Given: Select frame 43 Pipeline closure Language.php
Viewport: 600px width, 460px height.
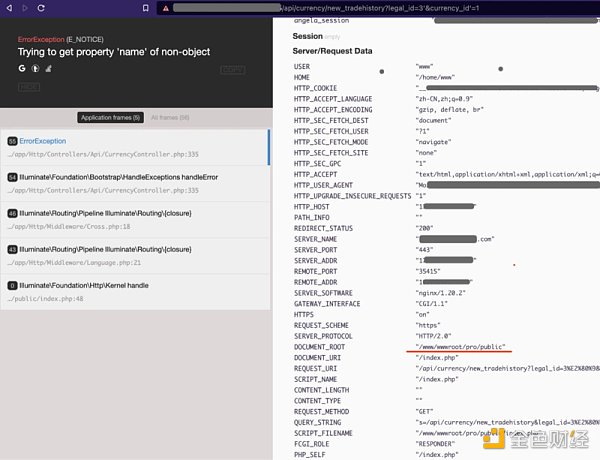Looking at the screenshot, I should [135, 255].
